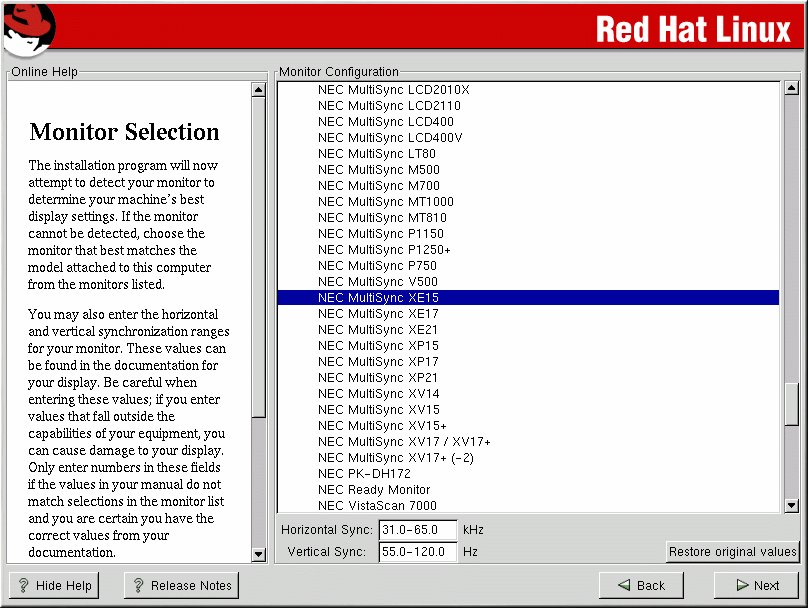Image resolution: width=808 pixels, height=608 pixels.
Task: Click the Hide Help button
Action: point(55,585)
